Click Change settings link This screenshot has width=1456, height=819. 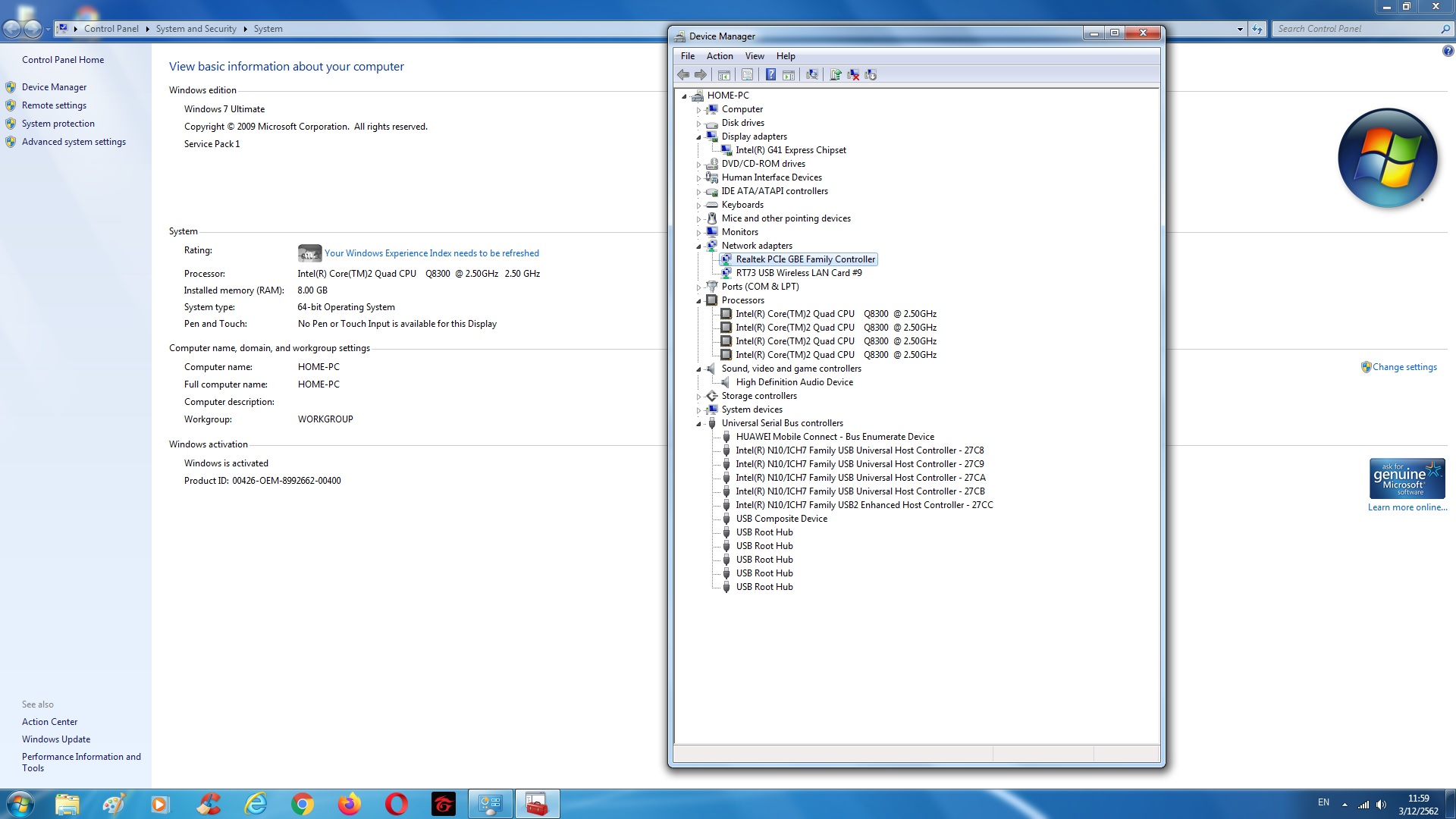(1404, 367)
